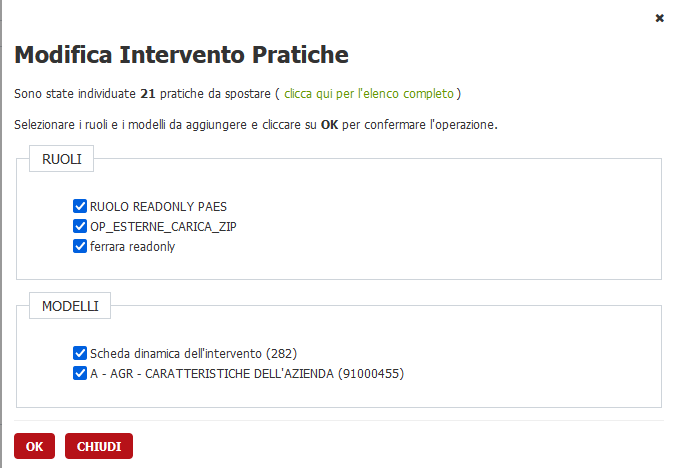Click the 'A - AGR - CARATTERISTICHE DELL'AZIENDA (91000455)' label text

(246, 373)
